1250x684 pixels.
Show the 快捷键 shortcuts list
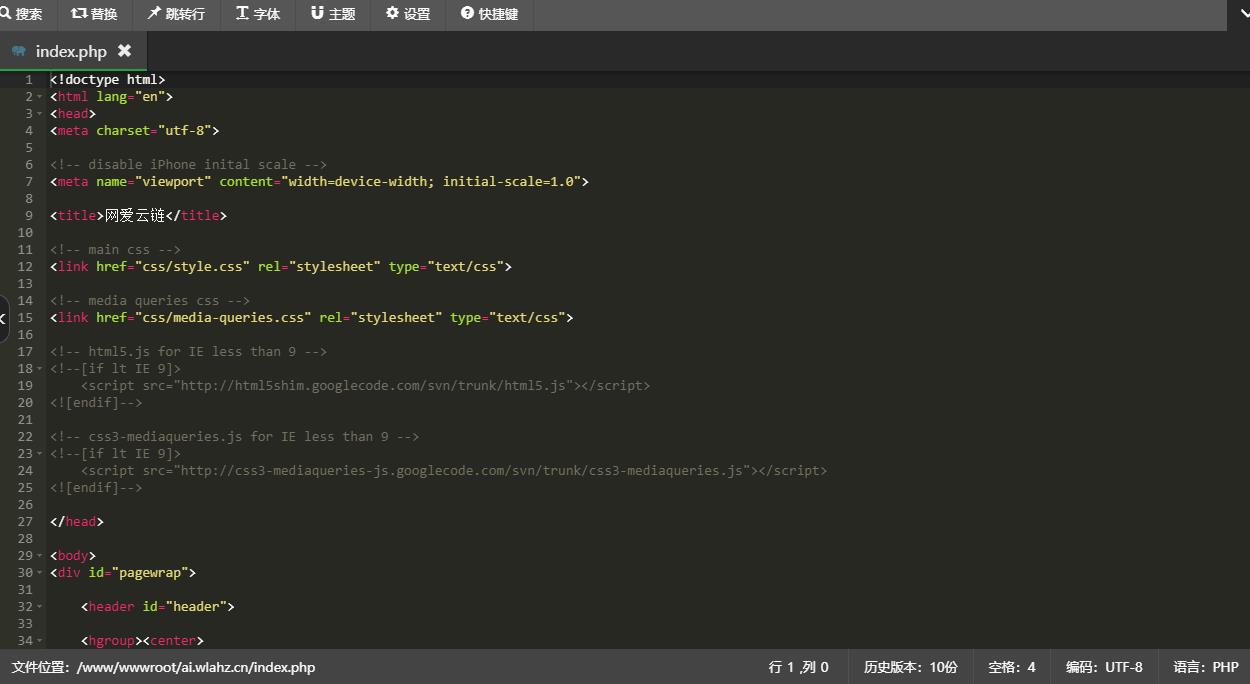[489, 14]
